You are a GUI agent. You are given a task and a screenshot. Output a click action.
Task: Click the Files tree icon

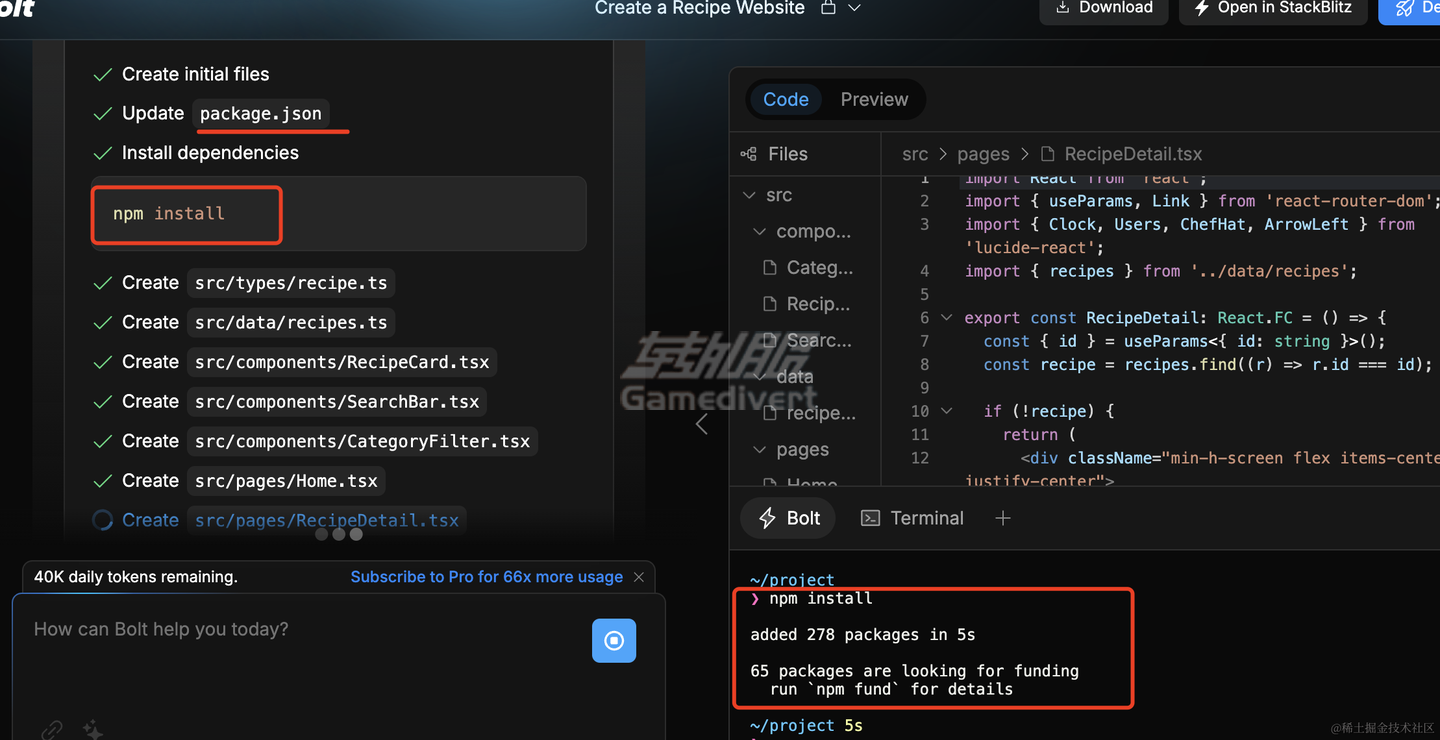pos(748,154)
